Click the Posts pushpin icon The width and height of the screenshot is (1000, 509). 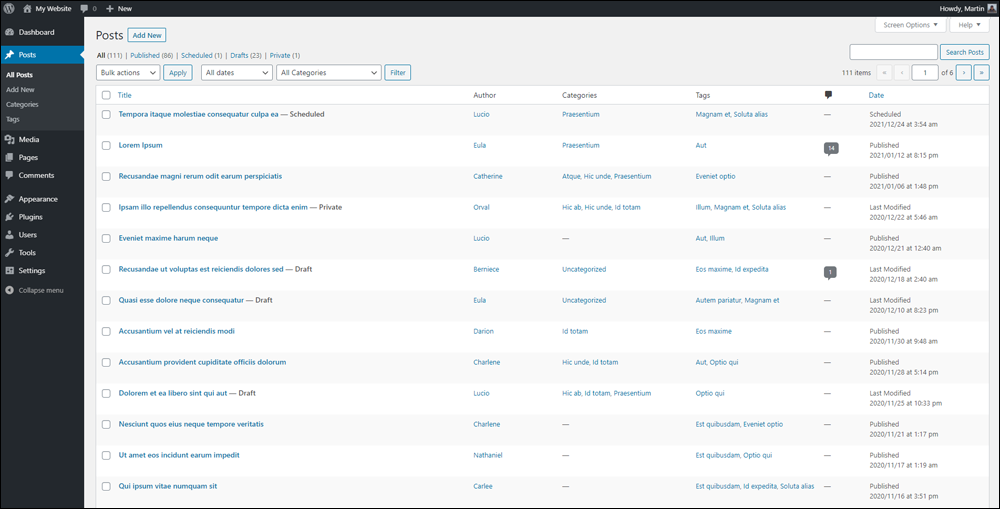click(x=10, y=55)
